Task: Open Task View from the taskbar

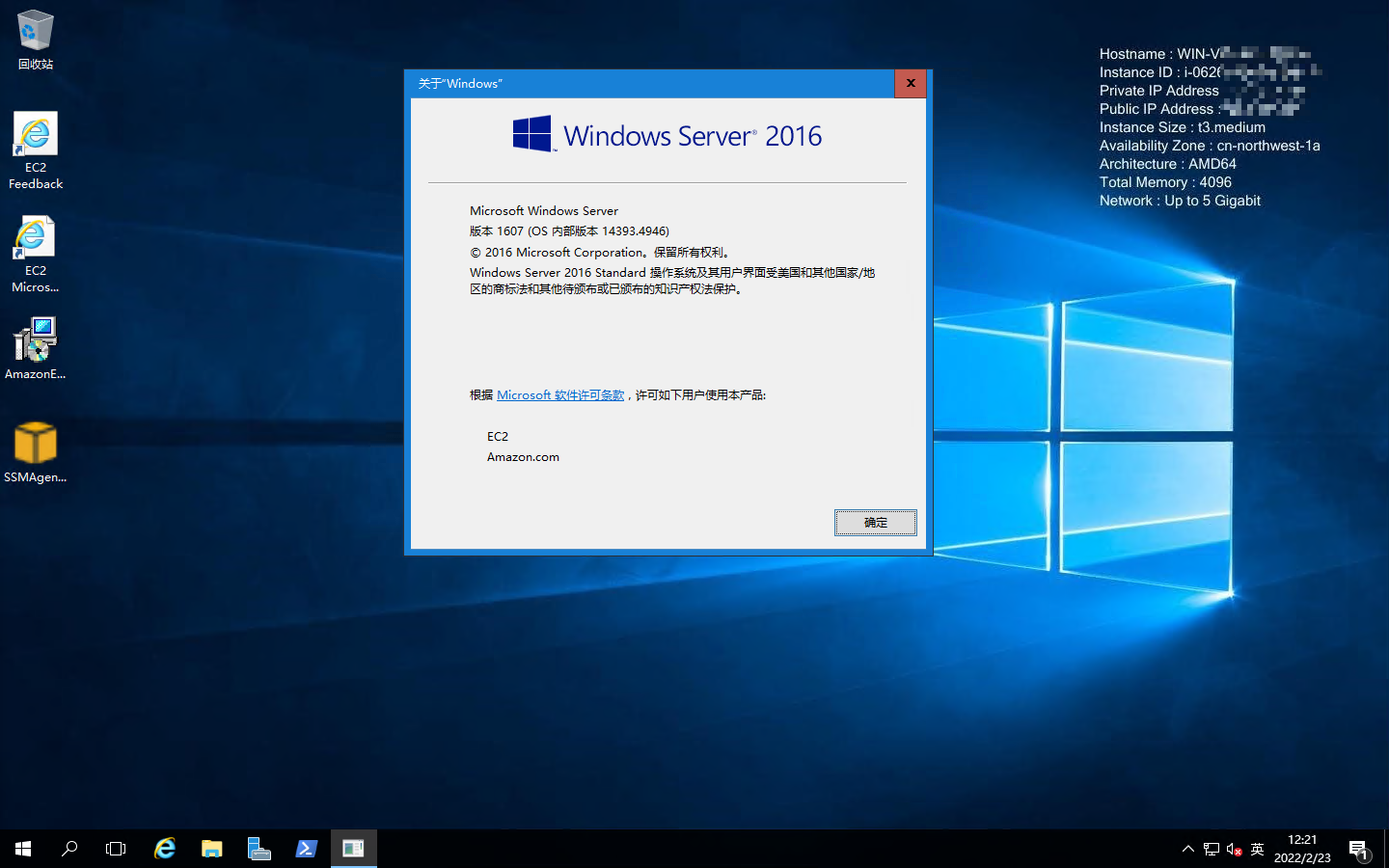Action: (x=115, y=848)
